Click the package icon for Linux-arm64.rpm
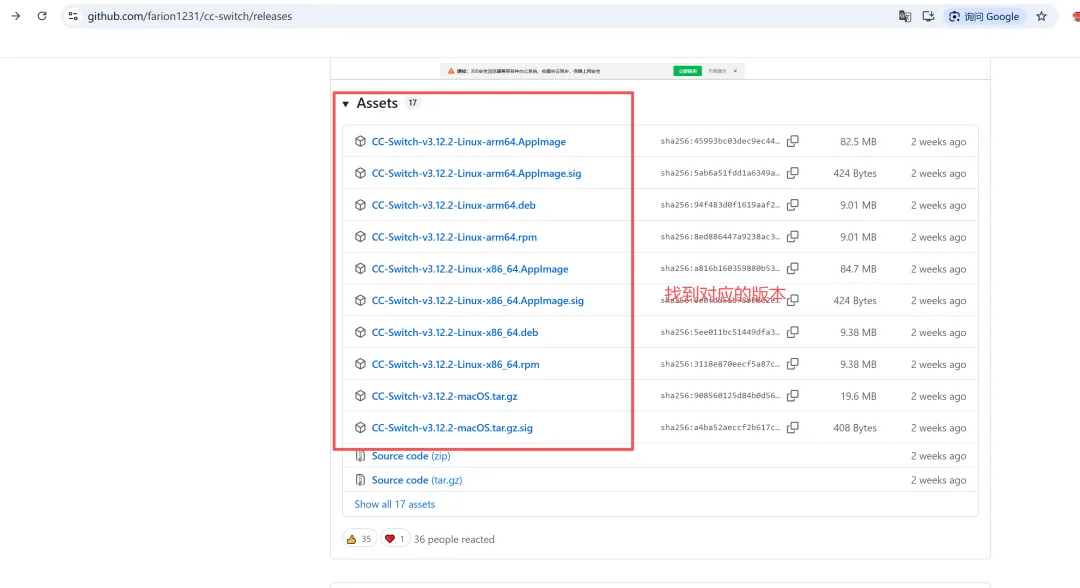1080x588 pixels. point(360,236)
